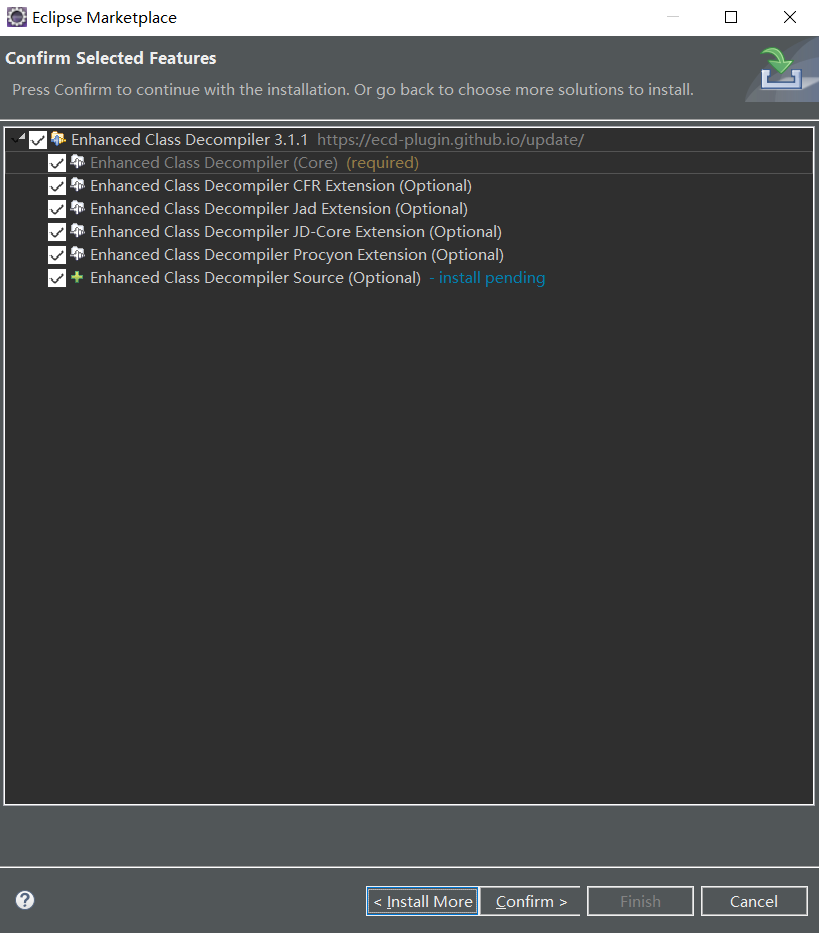
Task: Uncheck the Jad Extension checkbox
Action: tap(57, 209)
